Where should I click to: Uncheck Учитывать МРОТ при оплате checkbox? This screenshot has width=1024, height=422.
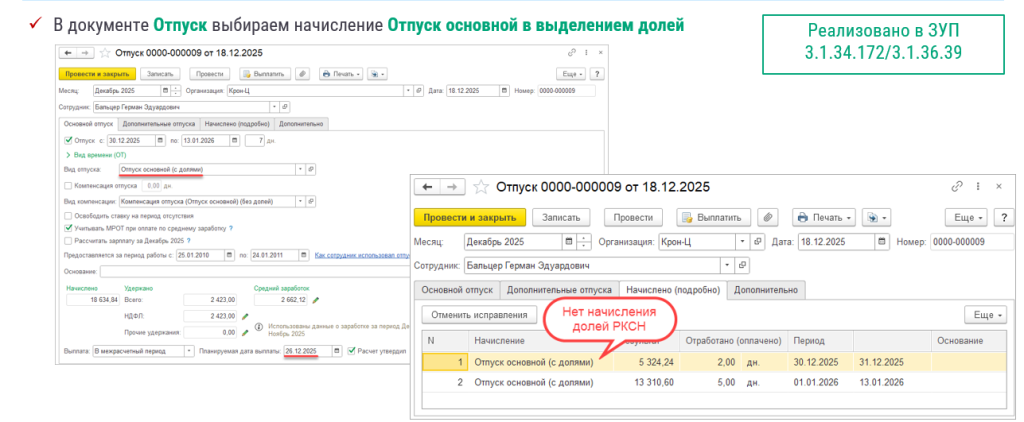67,228
